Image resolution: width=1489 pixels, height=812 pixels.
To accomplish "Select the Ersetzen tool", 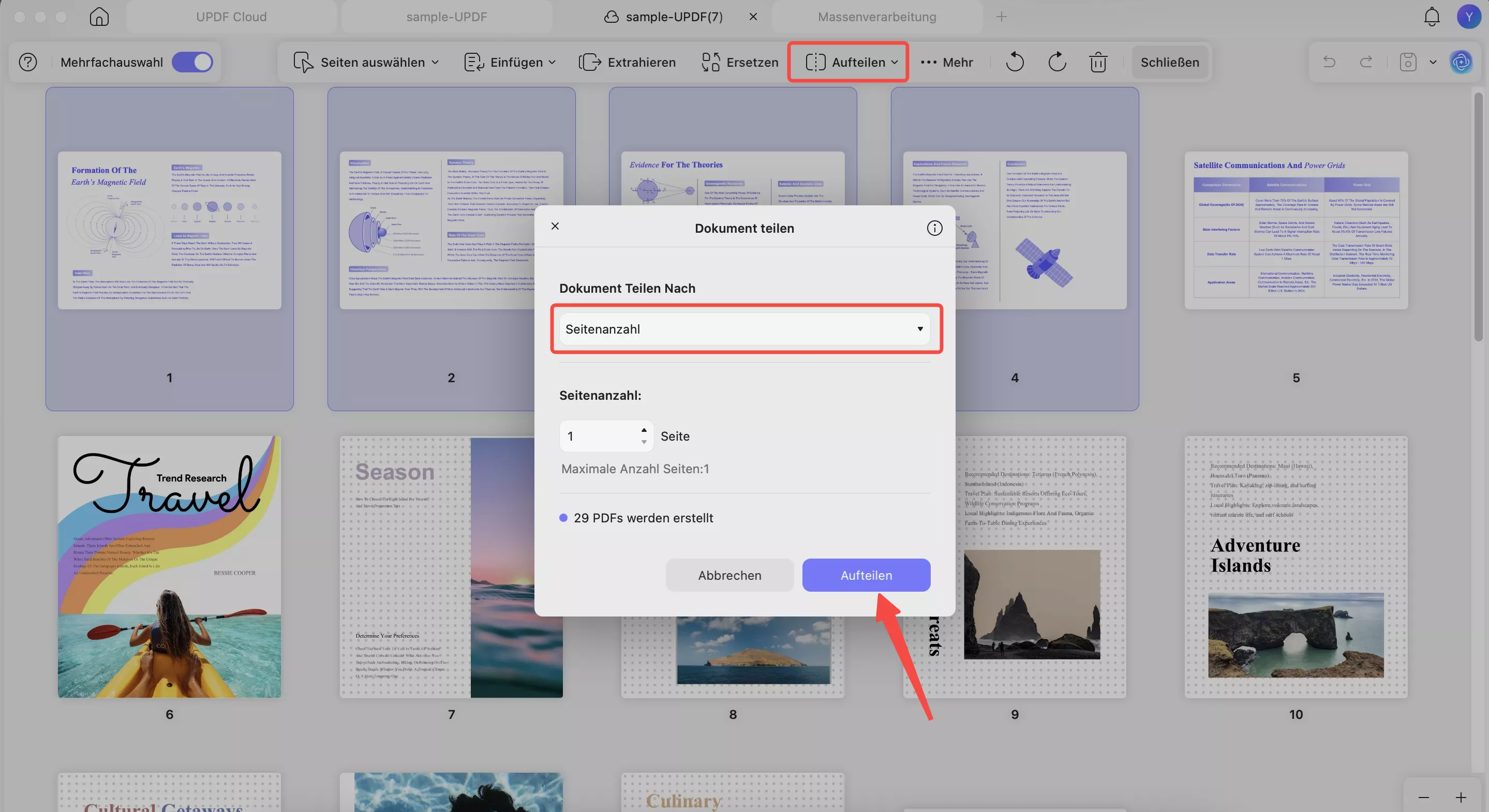I will [739, 62].
